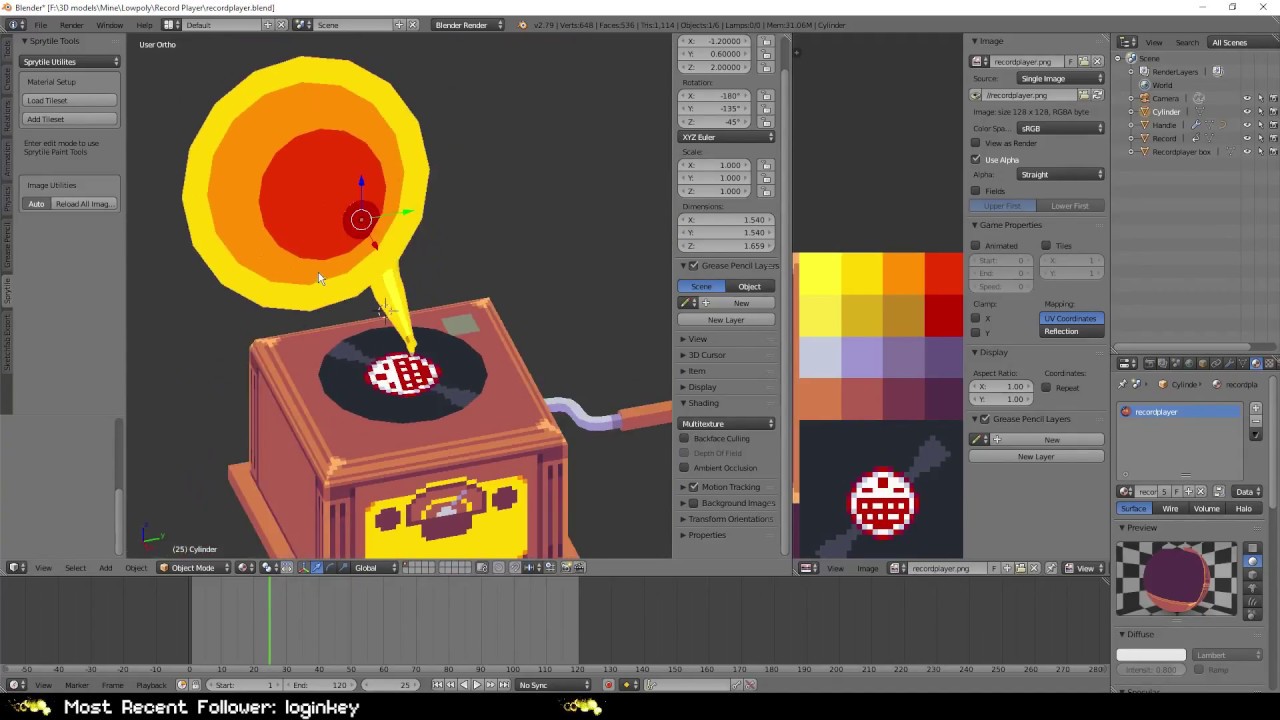The height and width of the screenshot is (720, 1280).
Task: Pin the image in the UV editor
Action: point(1051,568)
